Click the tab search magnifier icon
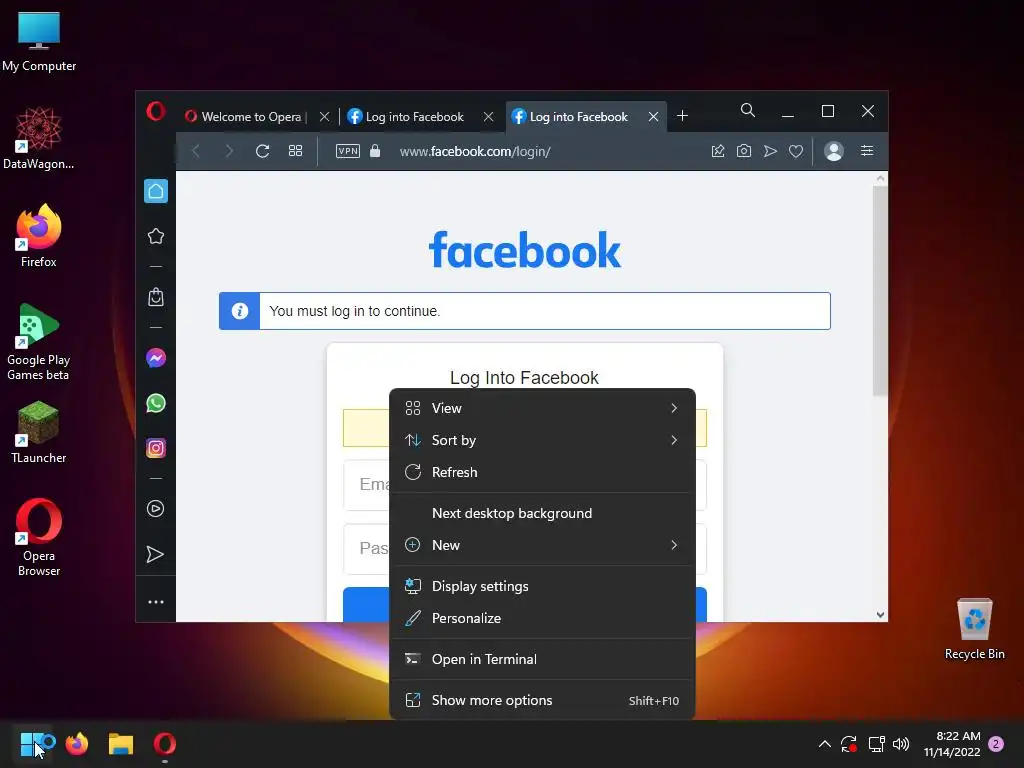 click(748, 110)
